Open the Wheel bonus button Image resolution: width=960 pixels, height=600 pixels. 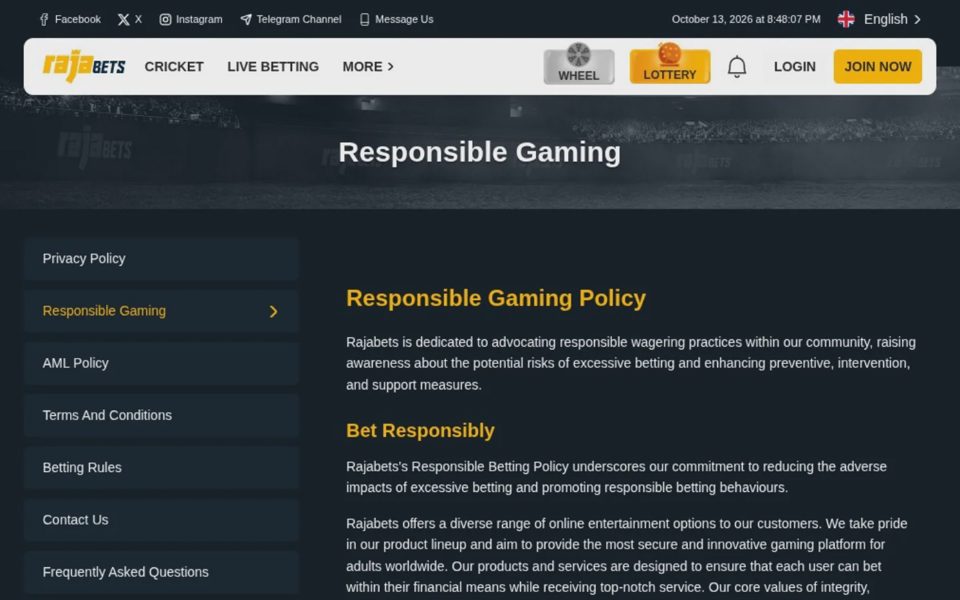click(x=579, y=66)
